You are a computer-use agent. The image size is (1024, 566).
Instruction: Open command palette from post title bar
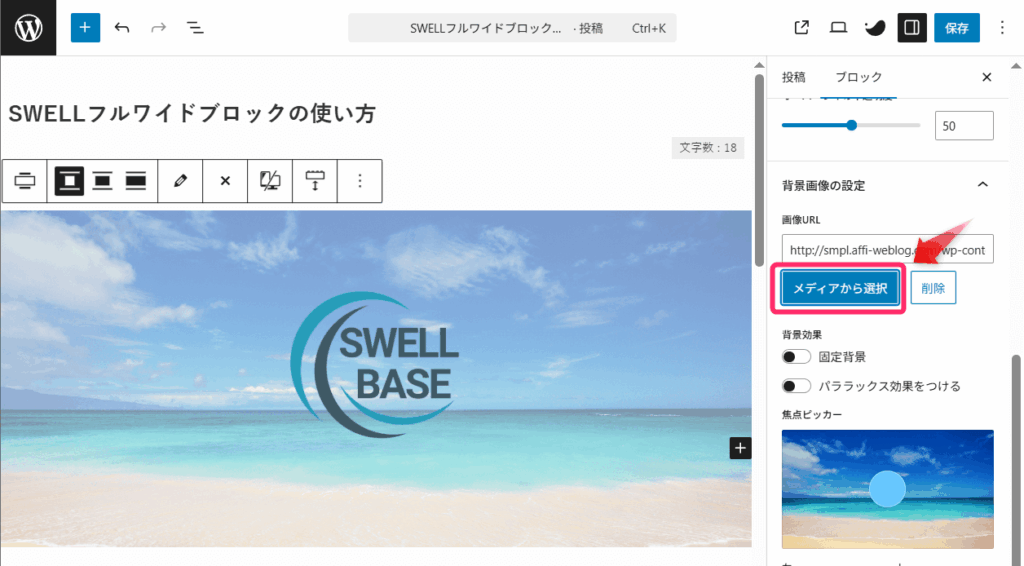[512, 28]
